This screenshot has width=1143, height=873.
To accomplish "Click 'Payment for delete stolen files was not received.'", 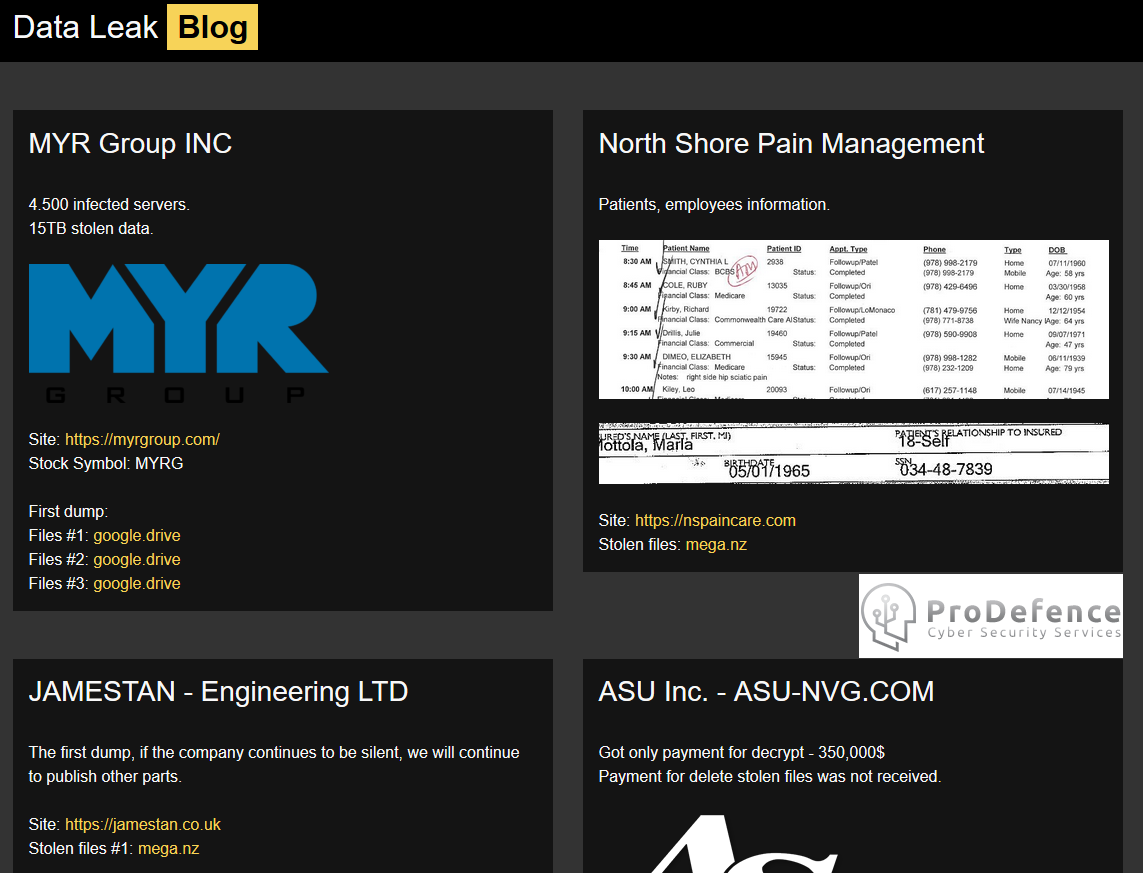I will [x=770, y=777].
